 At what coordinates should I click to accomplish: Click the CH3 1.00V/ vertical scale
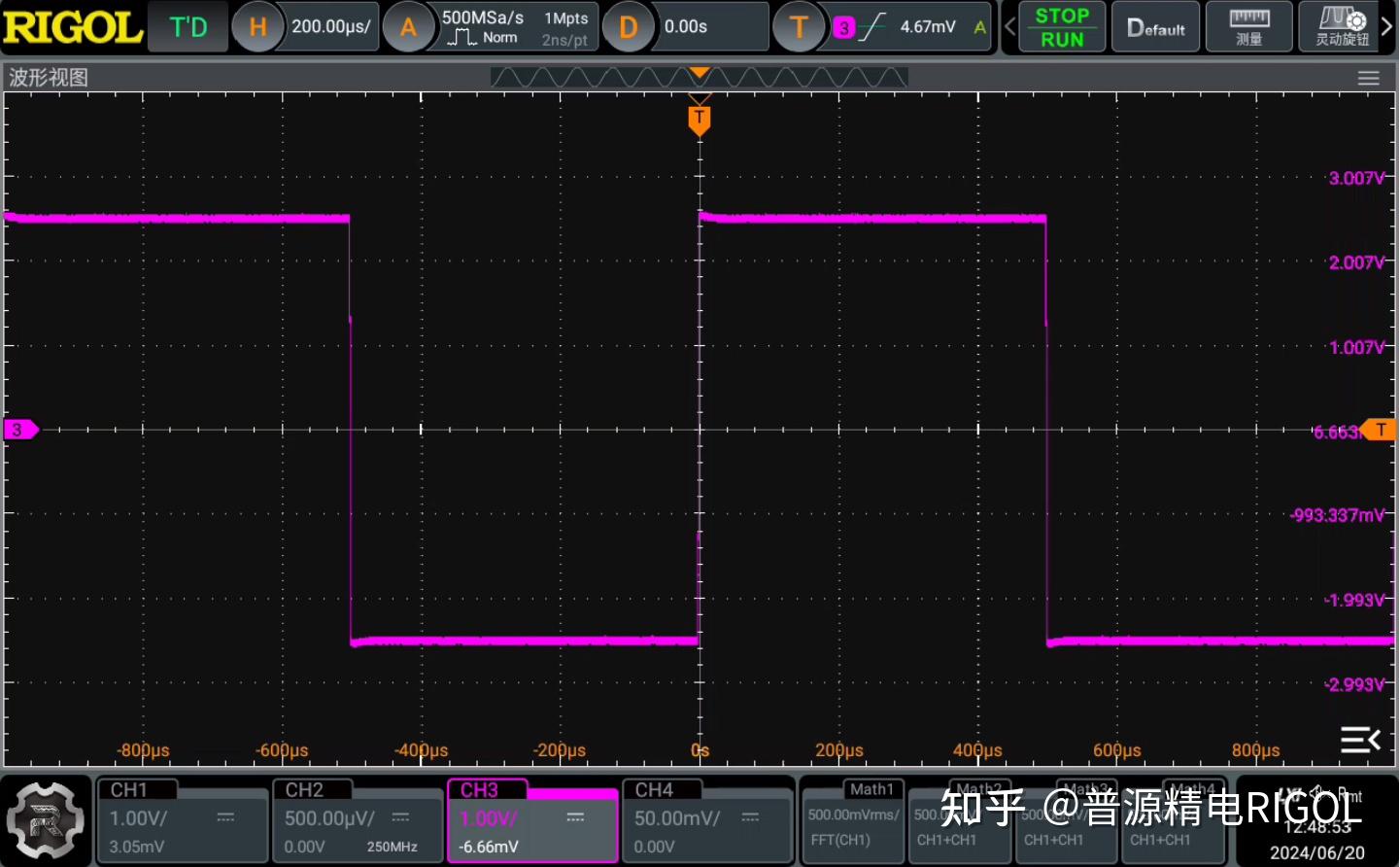(489, 818)
